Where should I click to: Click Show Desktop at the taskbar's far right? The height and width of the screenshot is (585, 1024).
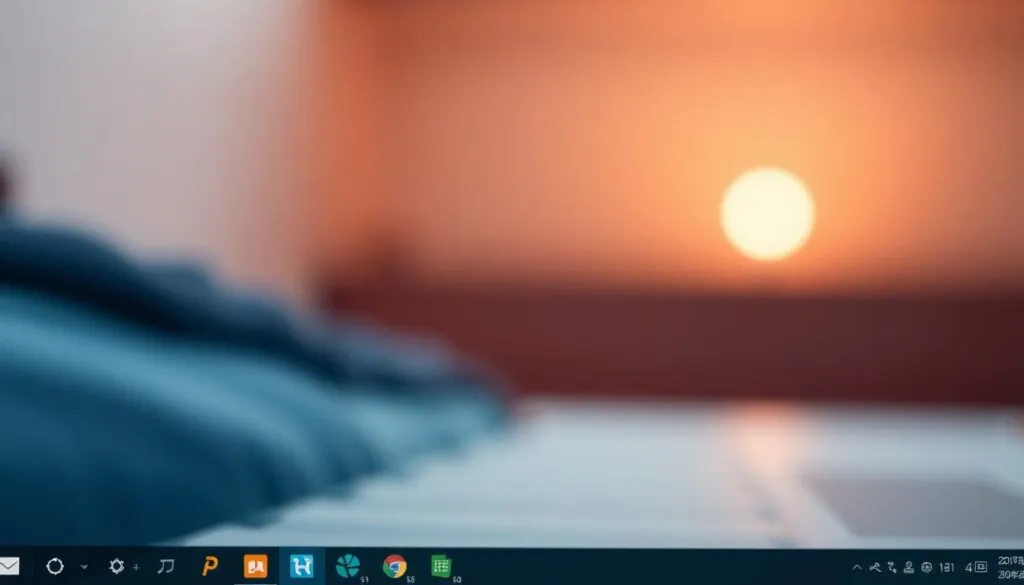[x=1022, y=568]
